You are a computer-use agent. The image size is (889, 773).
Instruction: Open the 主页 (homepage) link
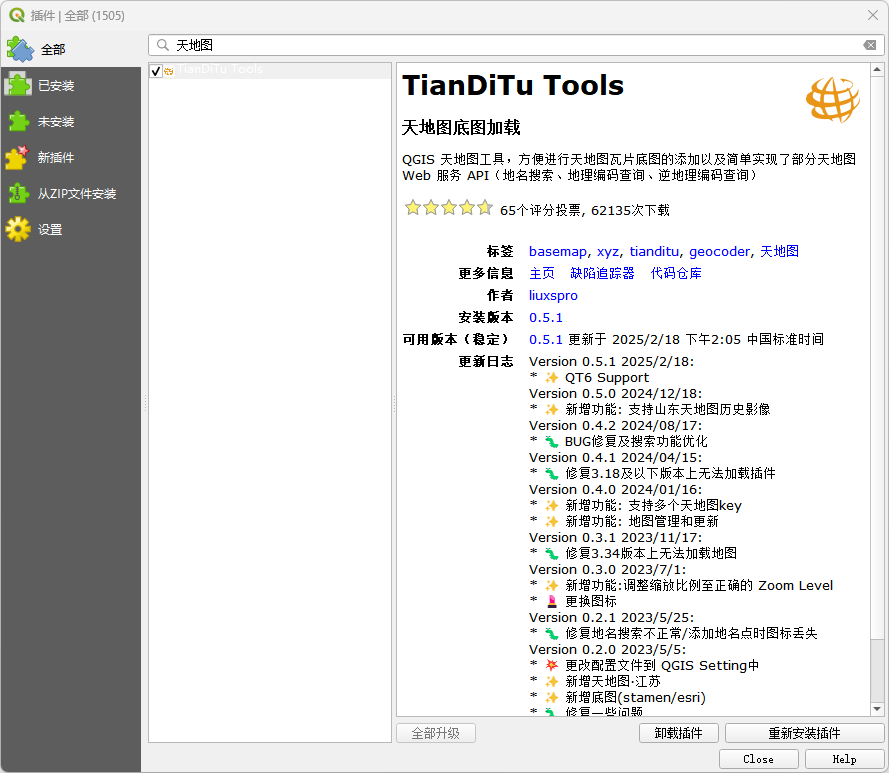tap(542, 273)
